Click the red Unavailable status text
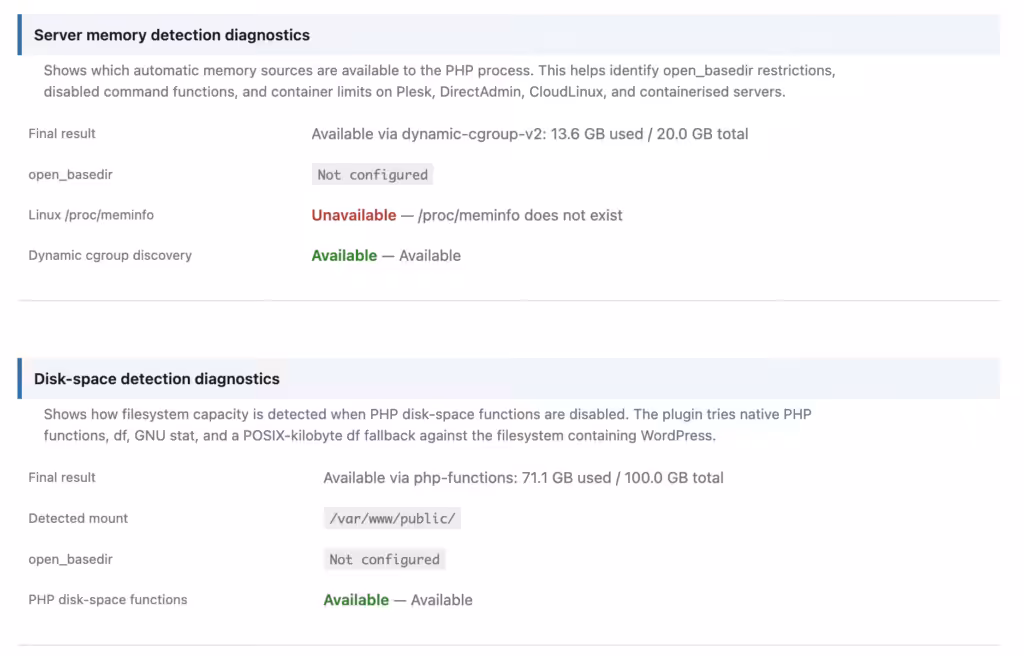Image resolution: width=1024 pixels, height=656 pixels. click(x=353, y=215)
